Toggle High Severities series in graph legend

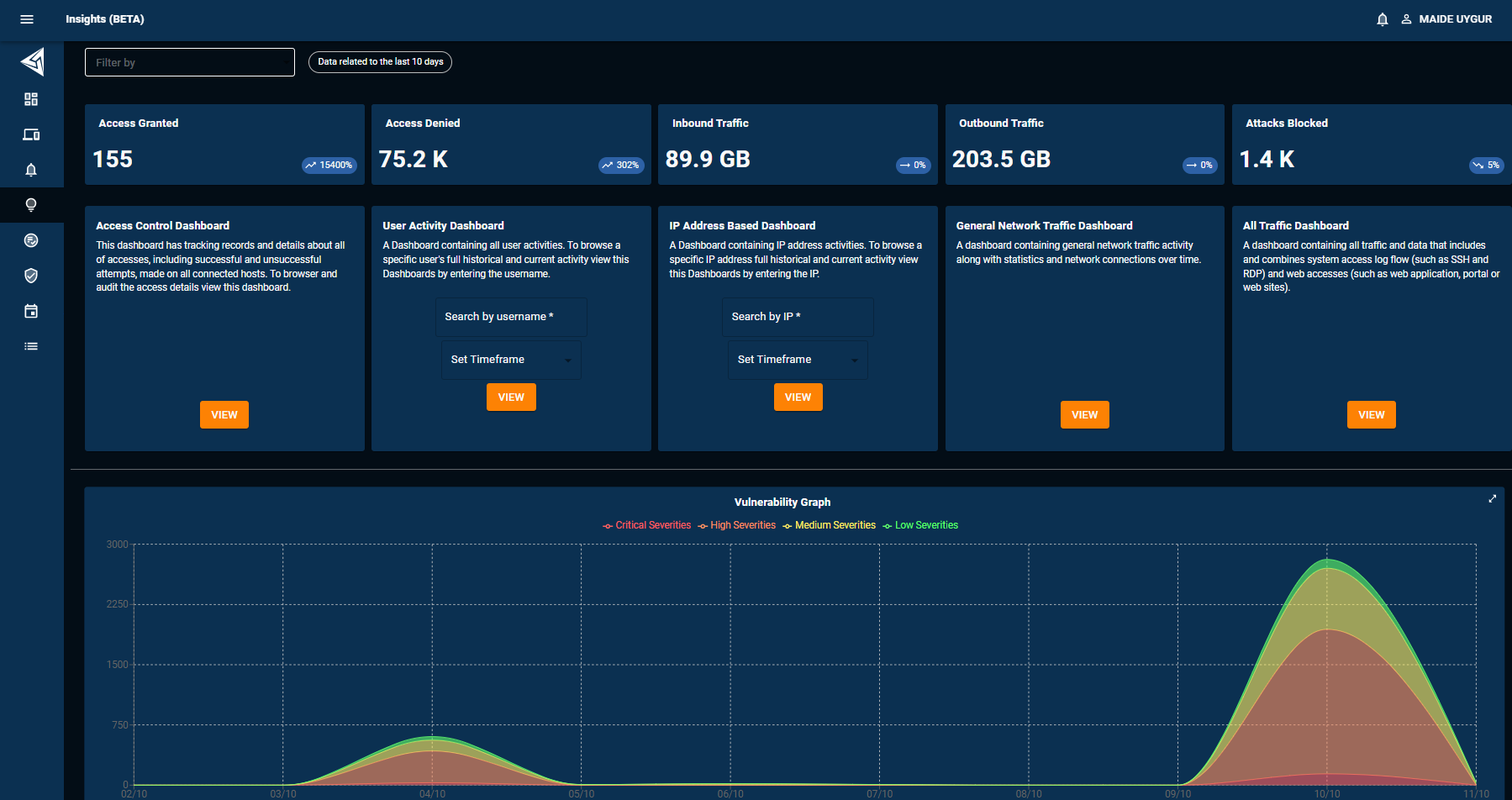[736, 525]
